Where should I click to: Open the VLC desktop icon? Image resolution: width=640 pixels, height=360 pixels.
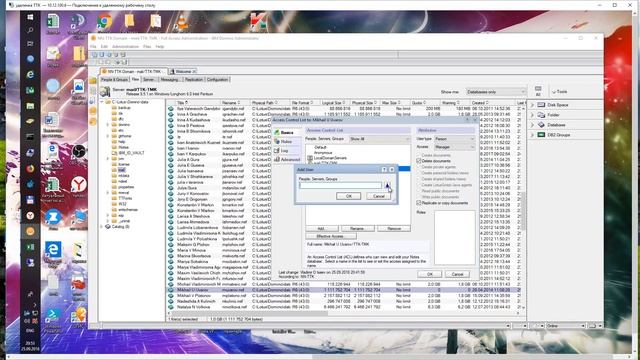(181, 21)
